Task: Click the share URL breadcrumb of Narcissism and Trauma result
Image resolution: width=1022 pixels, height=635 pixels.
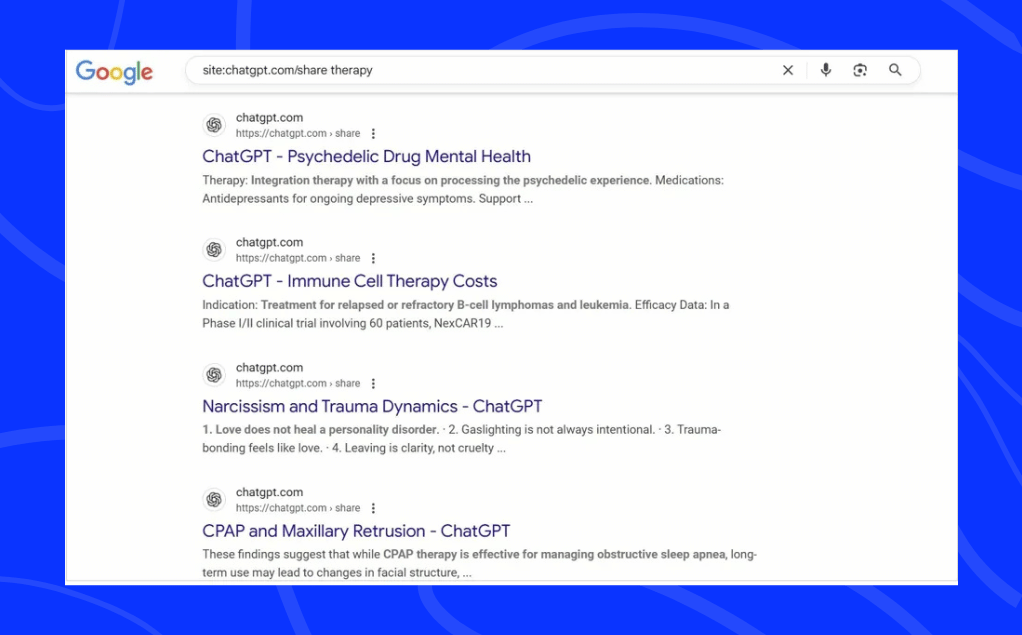Action: tap(298, 383)
